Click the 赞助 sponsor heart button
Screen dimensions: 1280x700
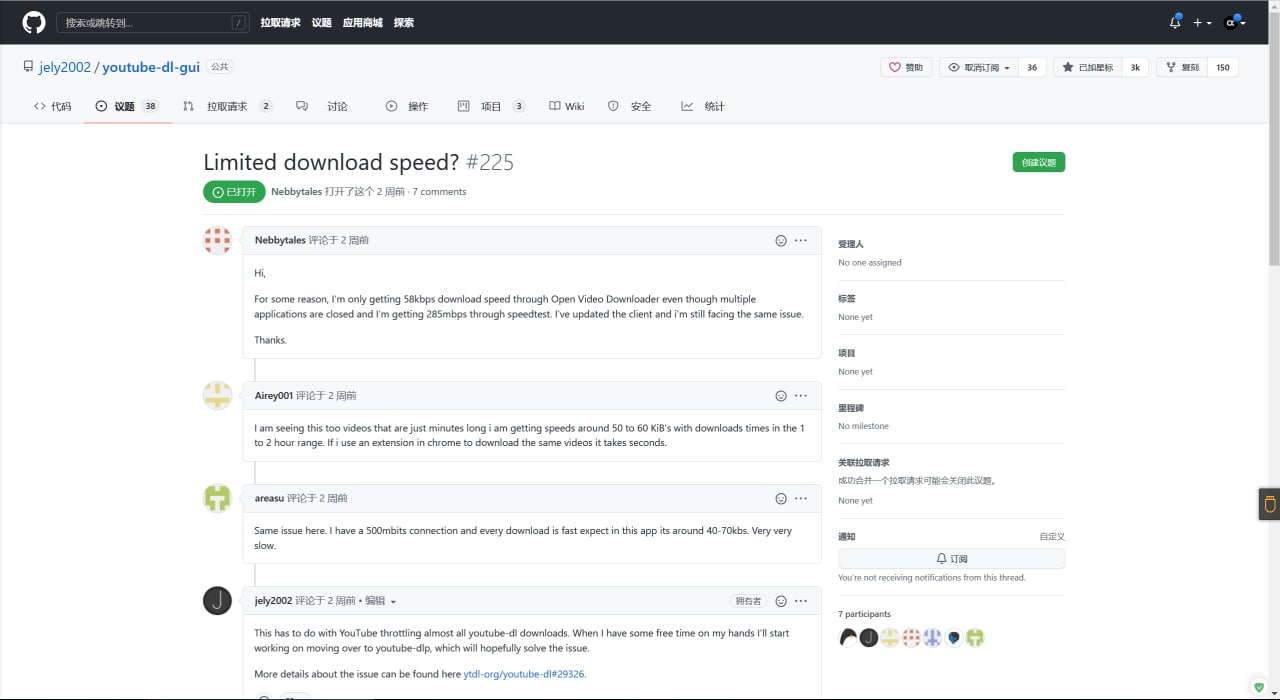click(906, 67)
